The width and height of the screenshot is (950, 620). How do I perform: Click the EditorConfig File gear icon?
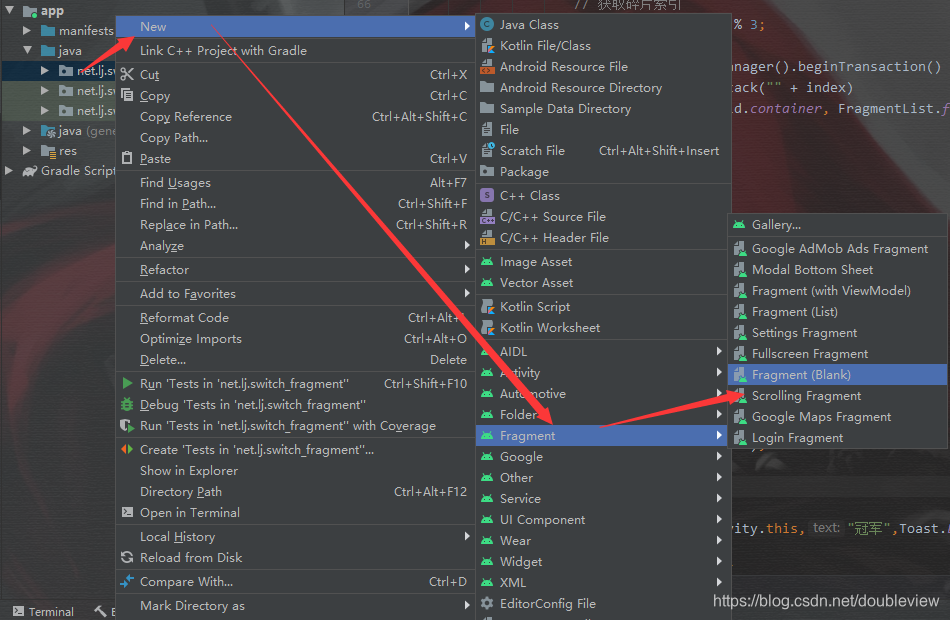click(x=487, y=603)
